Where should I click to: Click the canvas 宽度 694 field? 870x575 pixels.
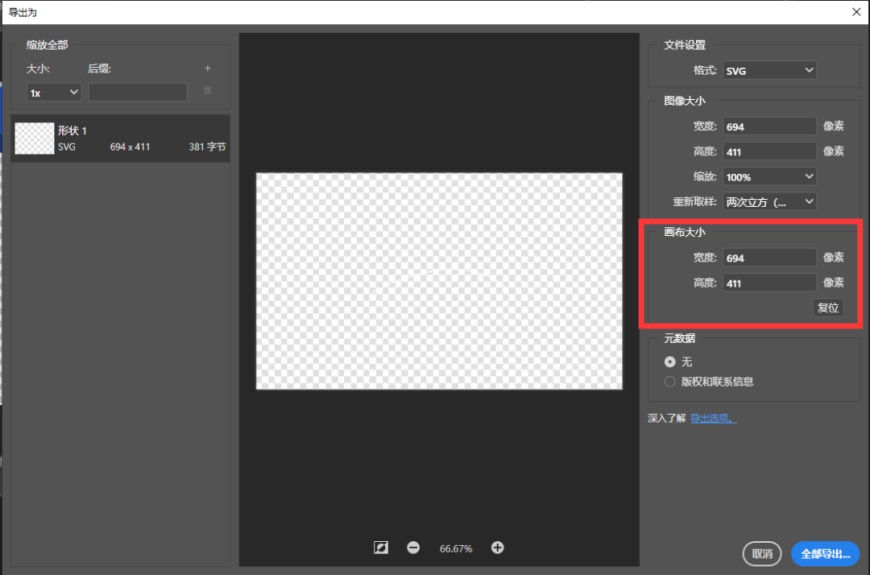click(769, 258)
